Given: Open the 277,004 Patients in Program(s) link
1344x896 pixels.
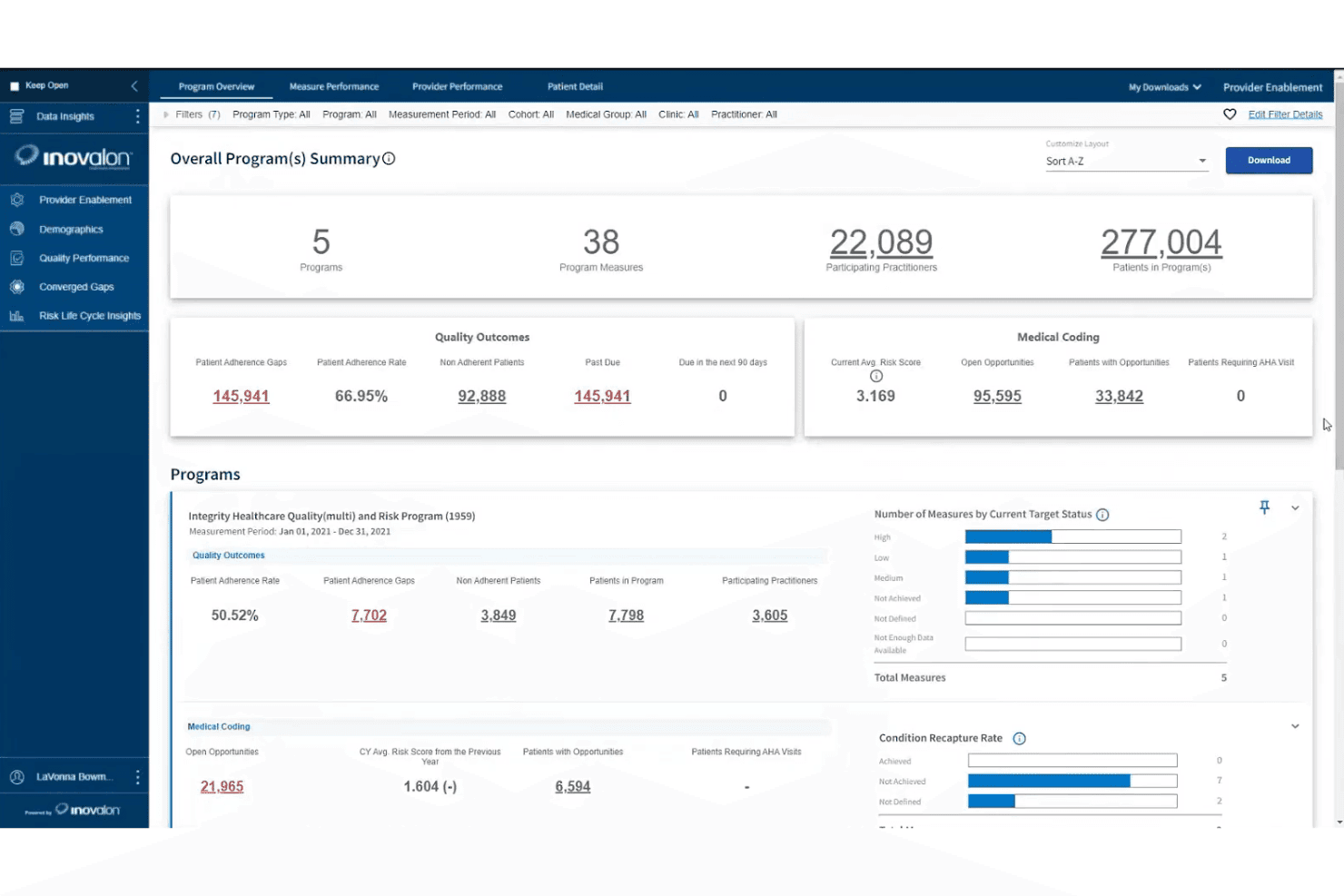Looking at the screenshot, I should click(1161, 242).
